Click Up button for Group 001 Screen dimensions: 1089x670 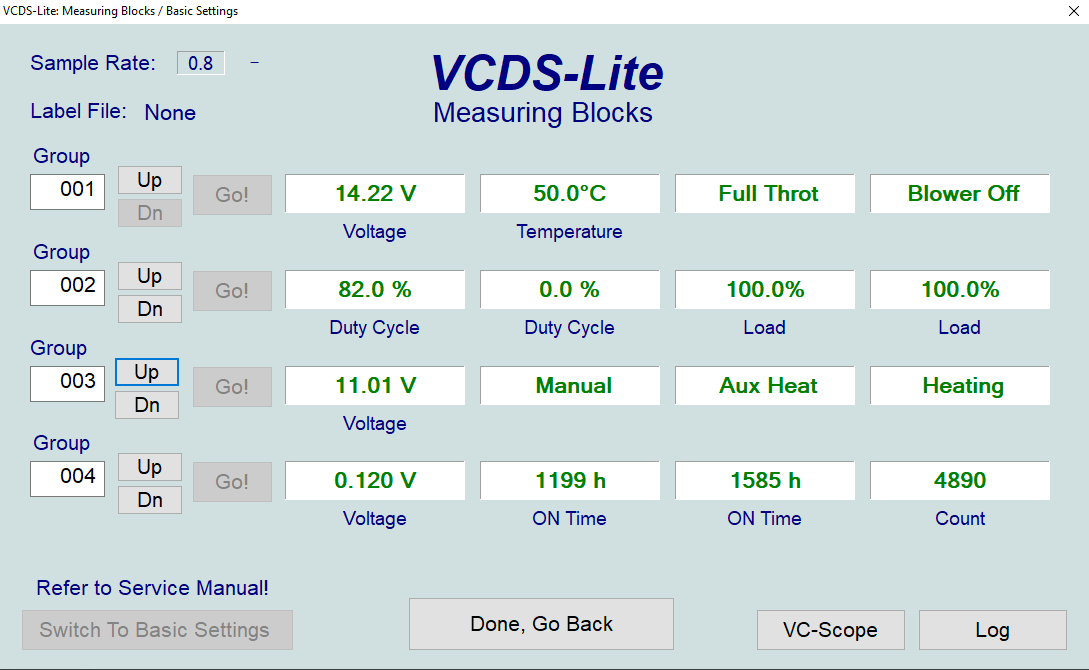tap(150, 180)
